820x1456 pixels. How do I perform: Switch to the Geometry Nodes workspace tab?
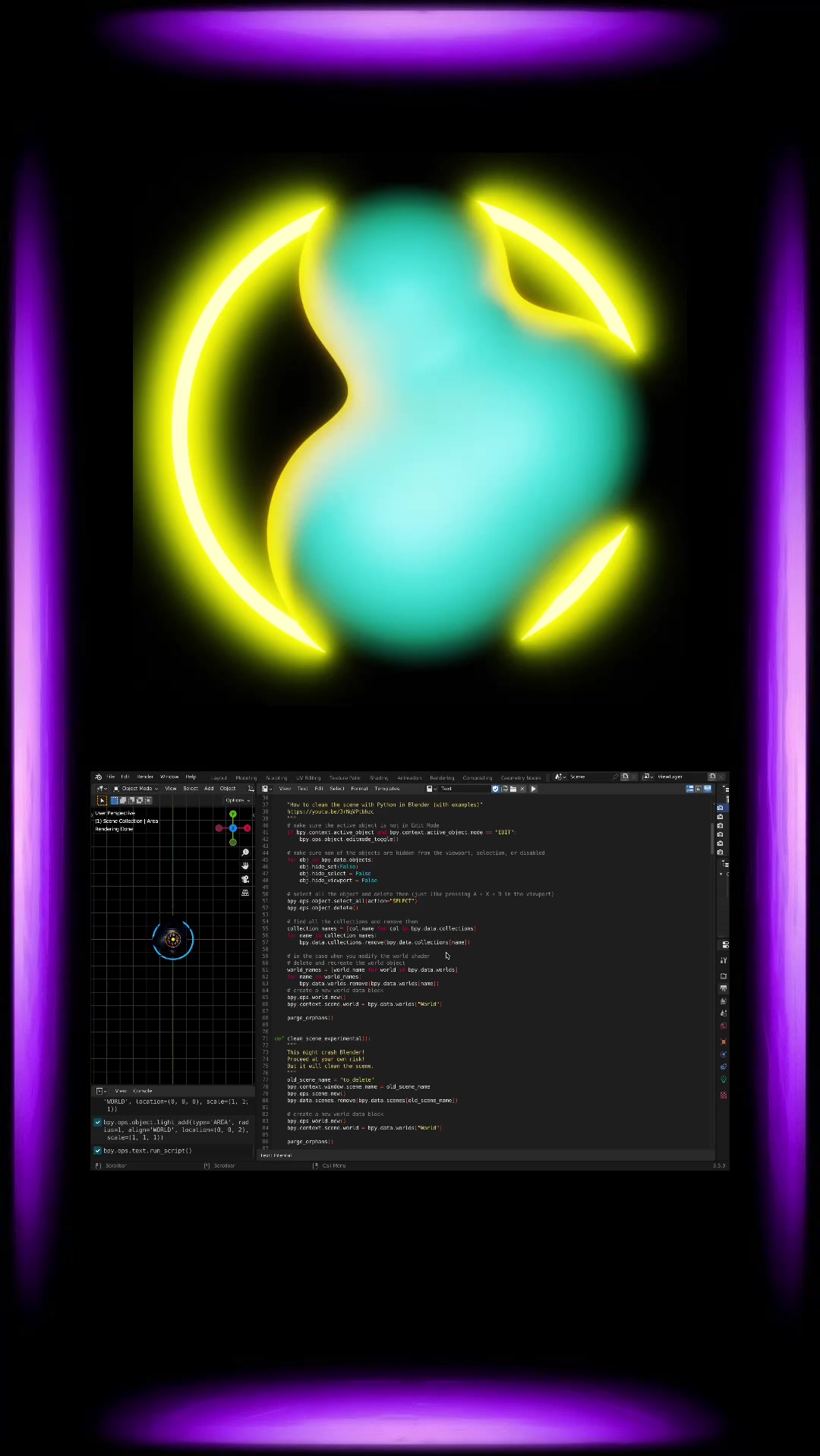(x=521, y=777)
